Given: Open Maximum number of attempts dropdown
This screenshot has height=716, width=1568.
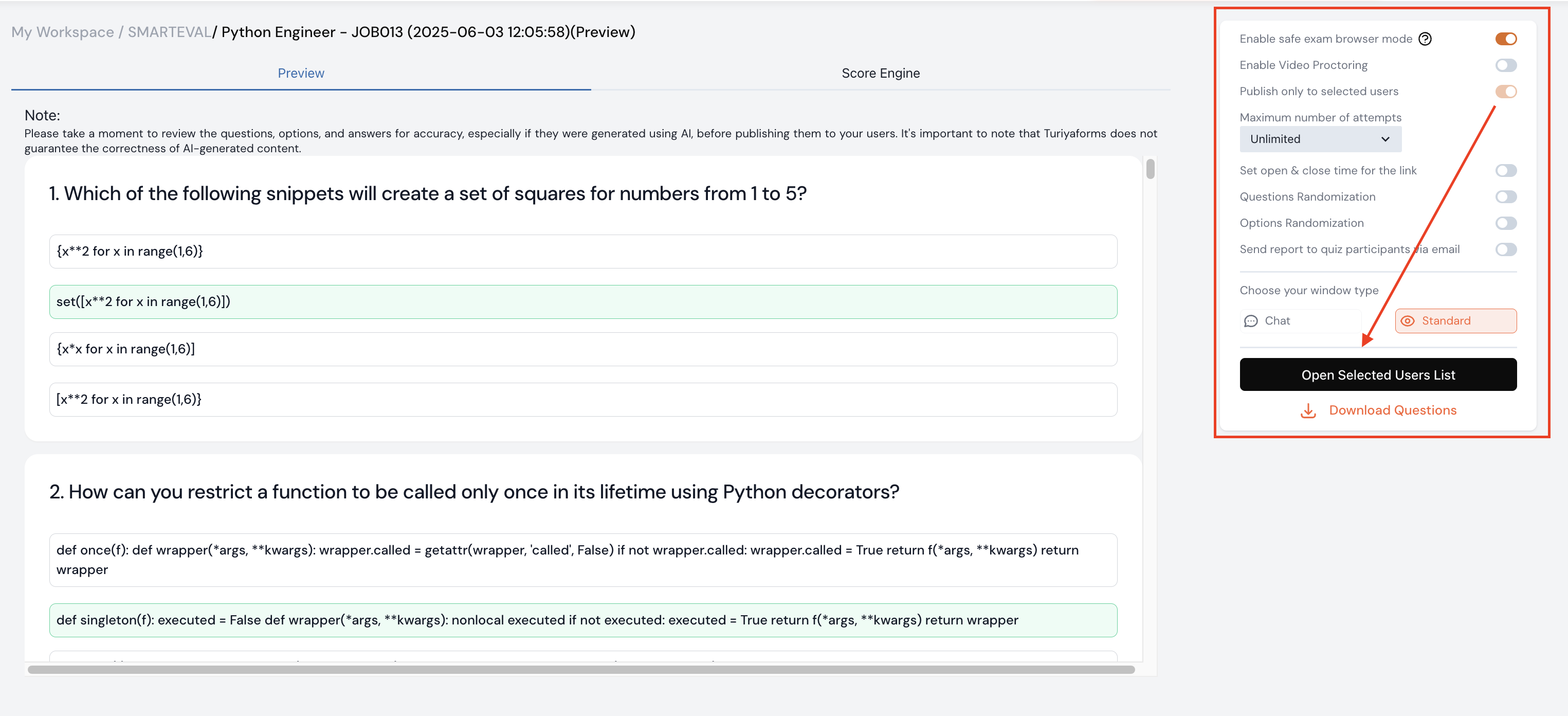Looking at the screenshot, I should pos(1320,139).
